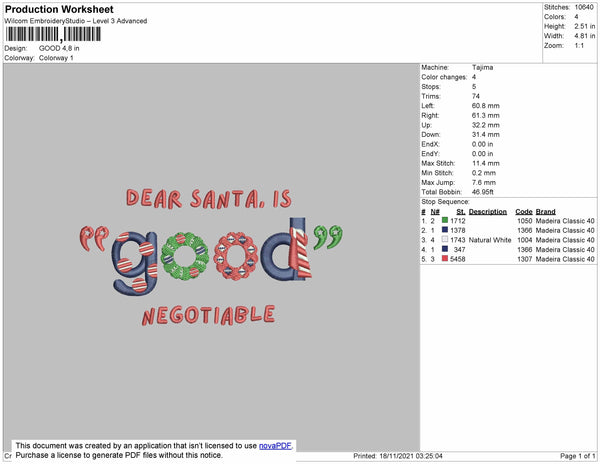This screenshot has height=464, width=600.
Task: Click the 'Colorway 1' value
Action: click(56, 58)
